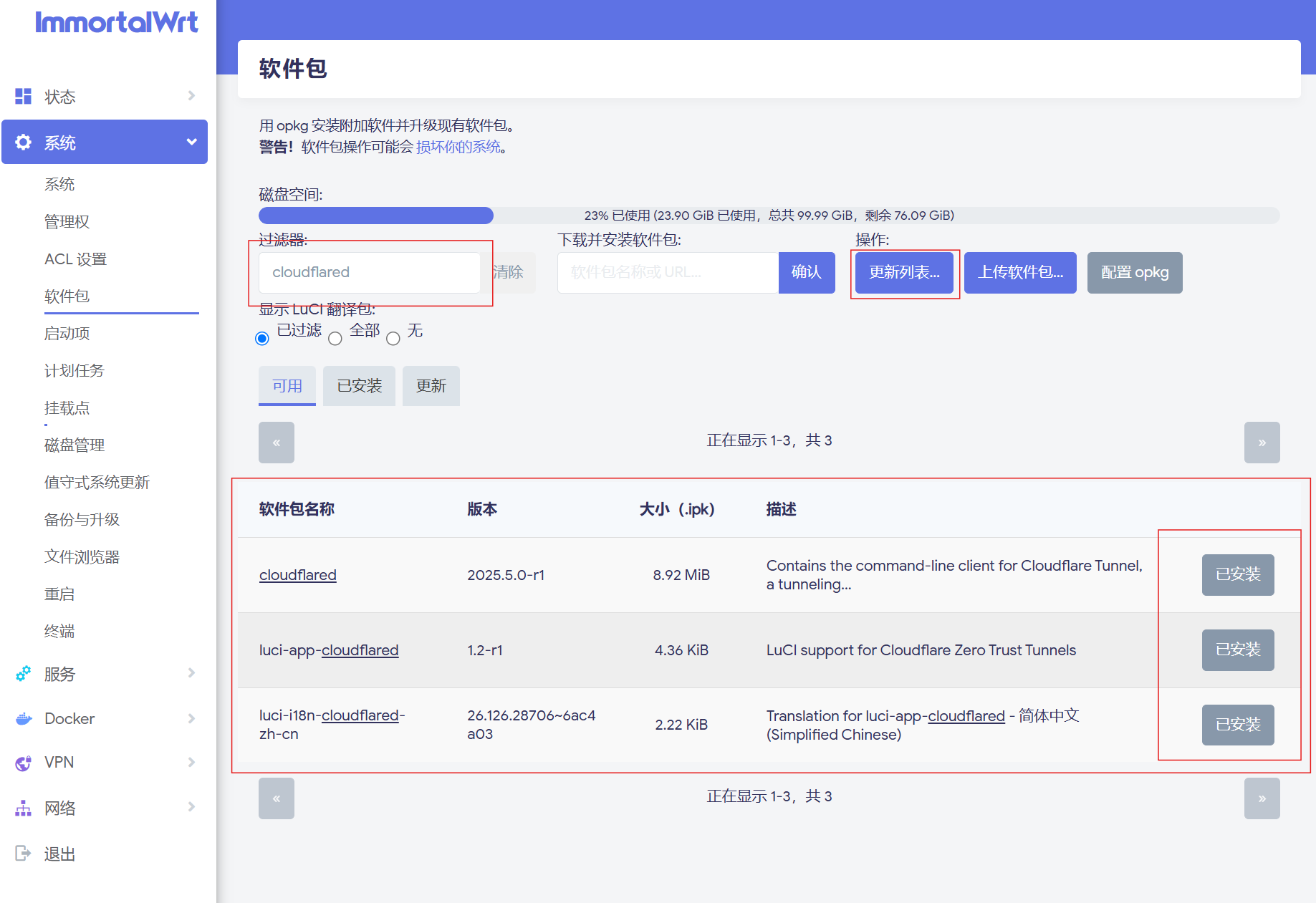Click the logout icon in sidebar
1316x903 pixels.
[x=24, y=853]
